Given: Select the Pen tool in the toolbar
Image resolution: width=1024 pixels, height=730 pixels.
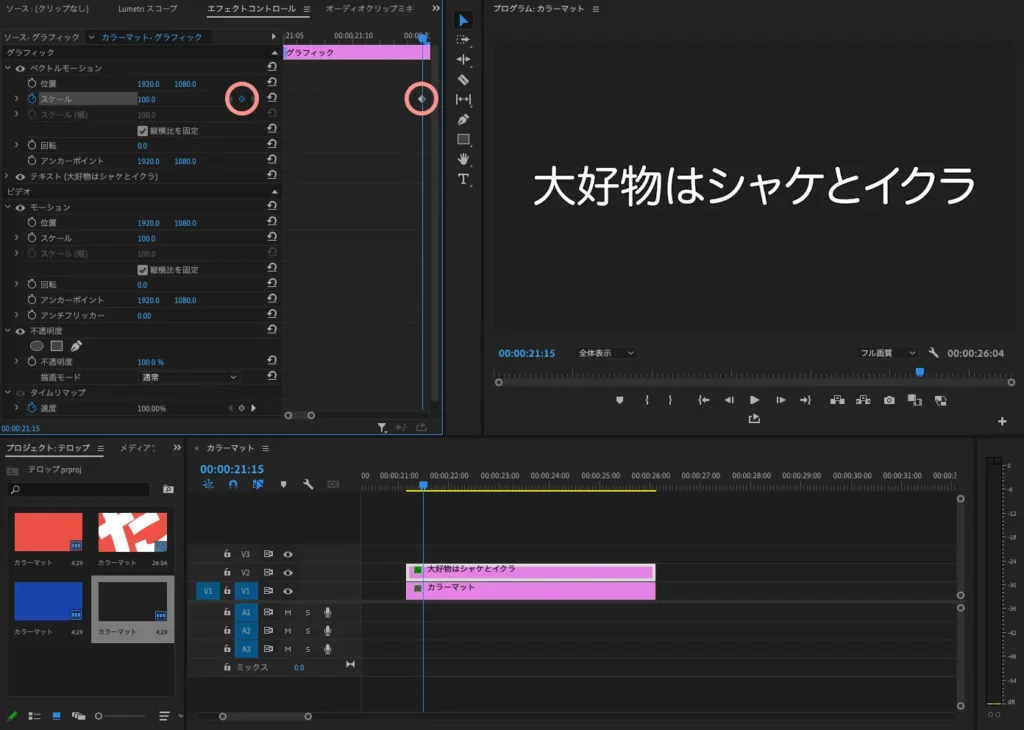Looking at the screenshot, I should 463,120.
